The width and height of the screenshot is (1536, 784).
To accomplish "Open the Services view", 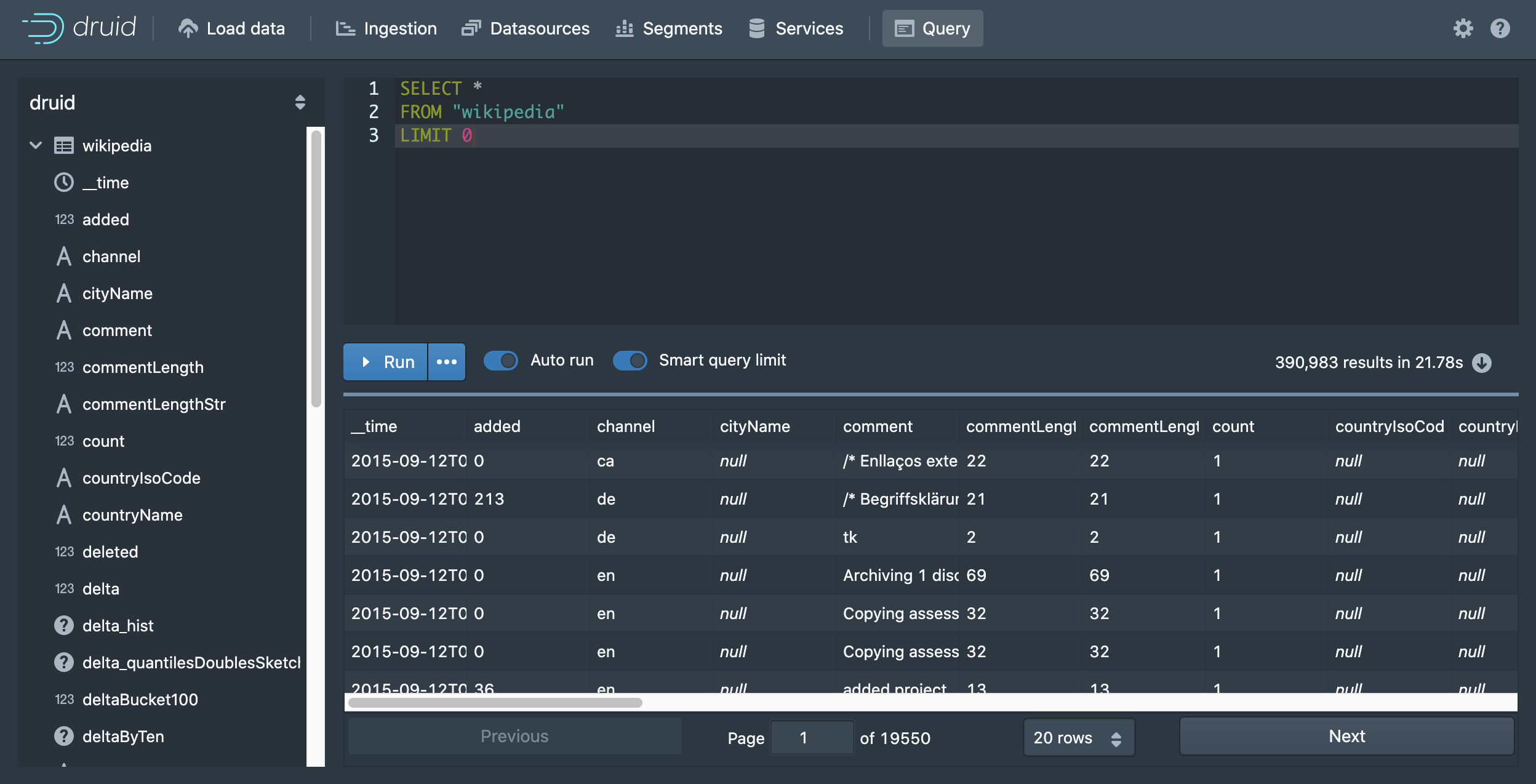I will tap(796, 28).
